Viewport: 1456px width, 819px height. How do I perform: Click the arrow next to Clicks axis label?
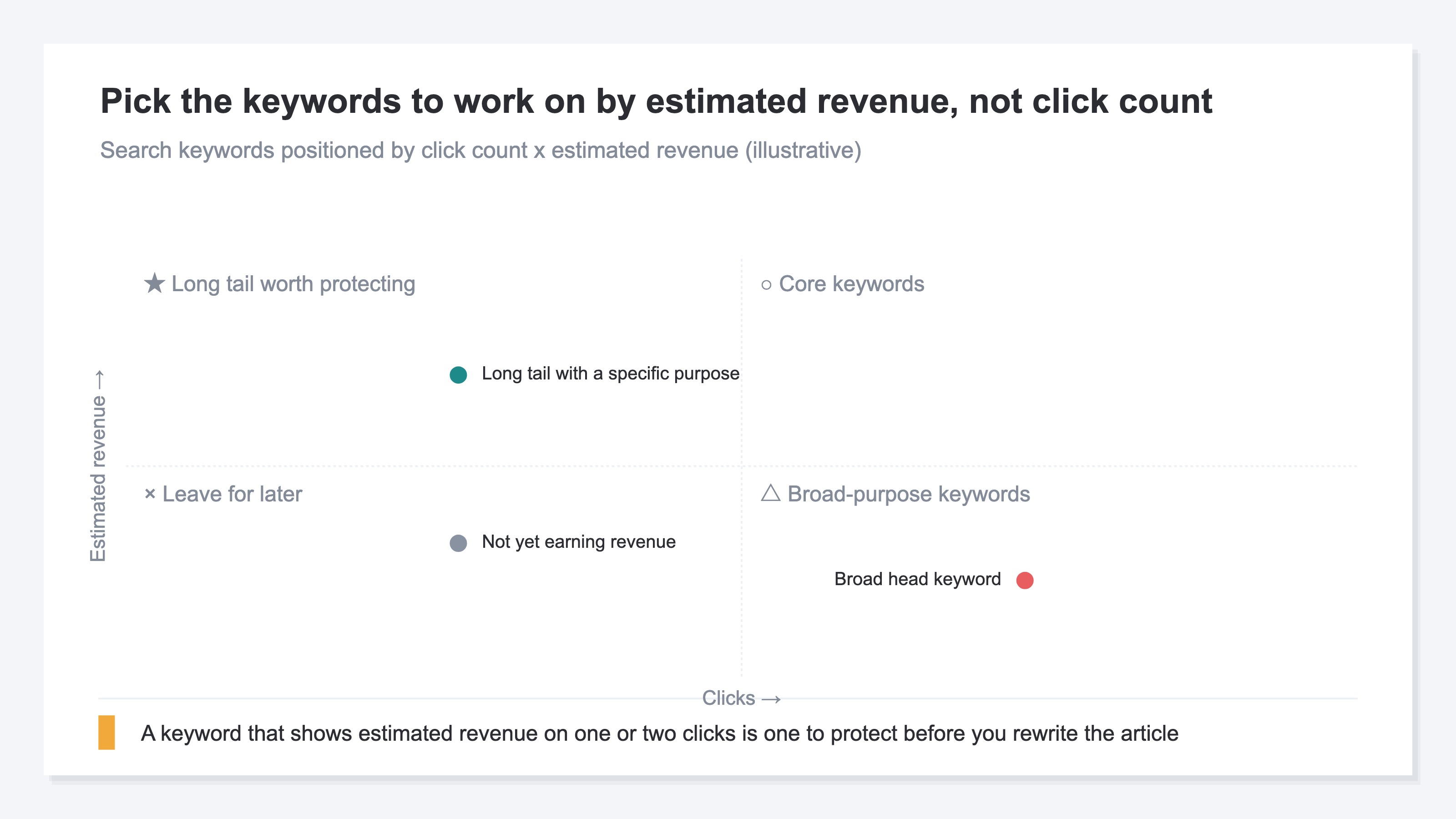coord(771,699)
